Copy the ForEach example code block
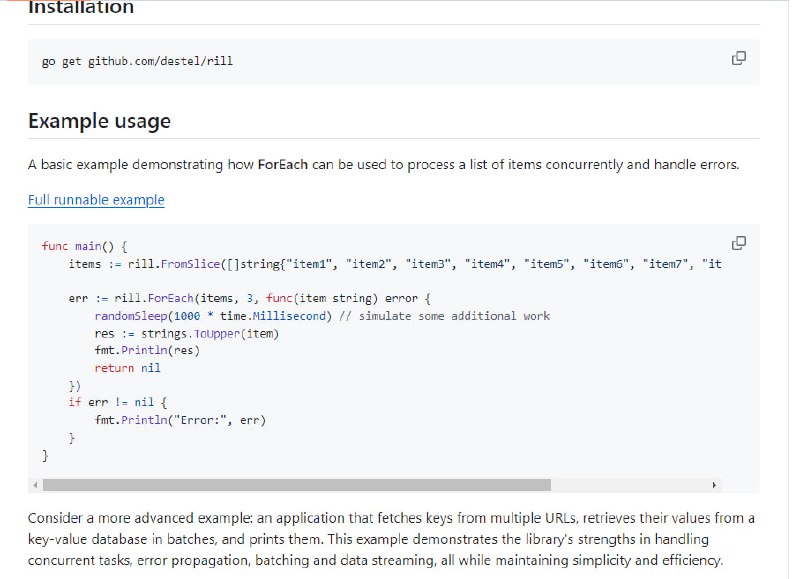The height and width of the screenshot is (579, 800). (738, 243)
